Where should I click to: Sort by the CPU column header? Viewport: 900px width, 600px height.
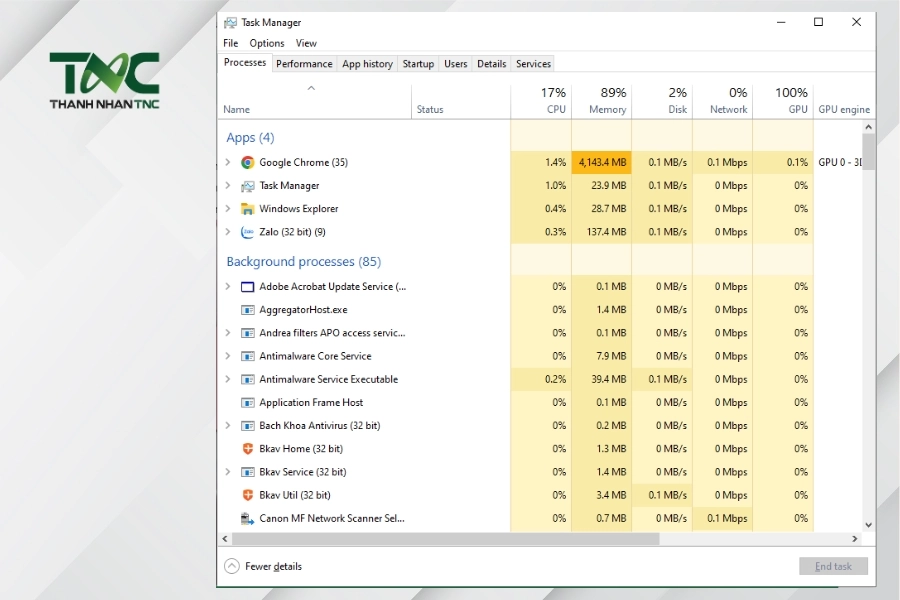point(541,102)
